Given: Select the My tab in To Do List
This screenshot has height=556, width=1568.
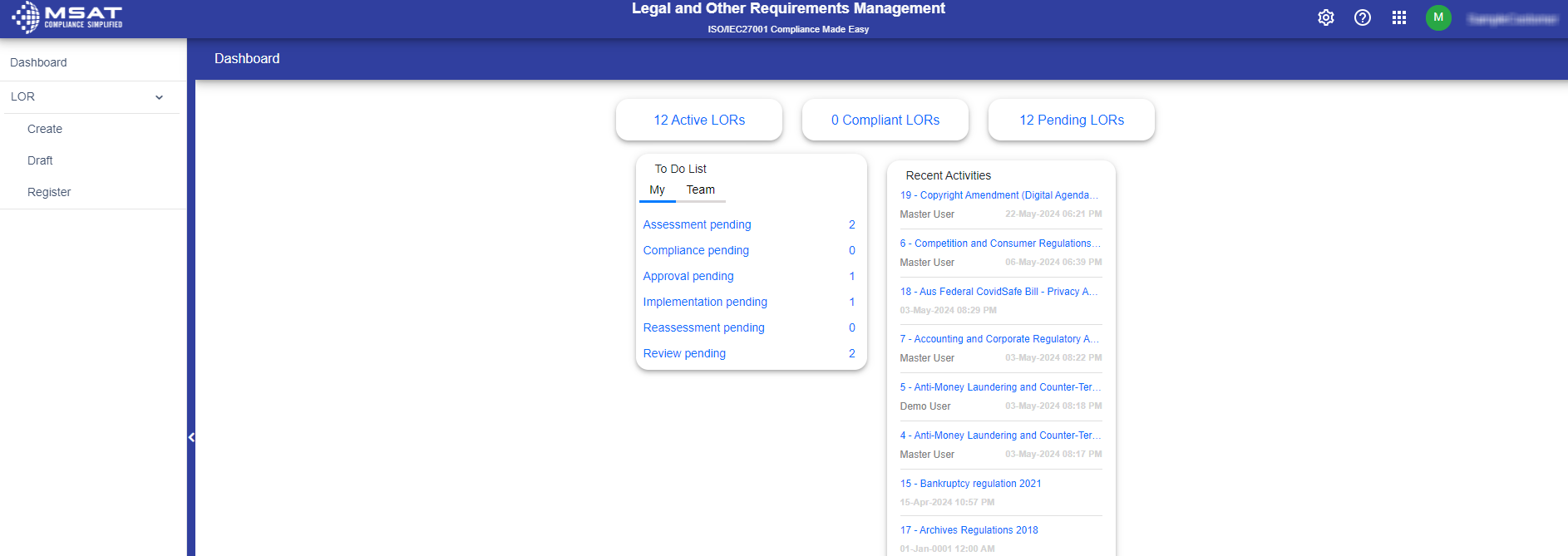Looking at the screenshot, I should click(x=657, y=189).
